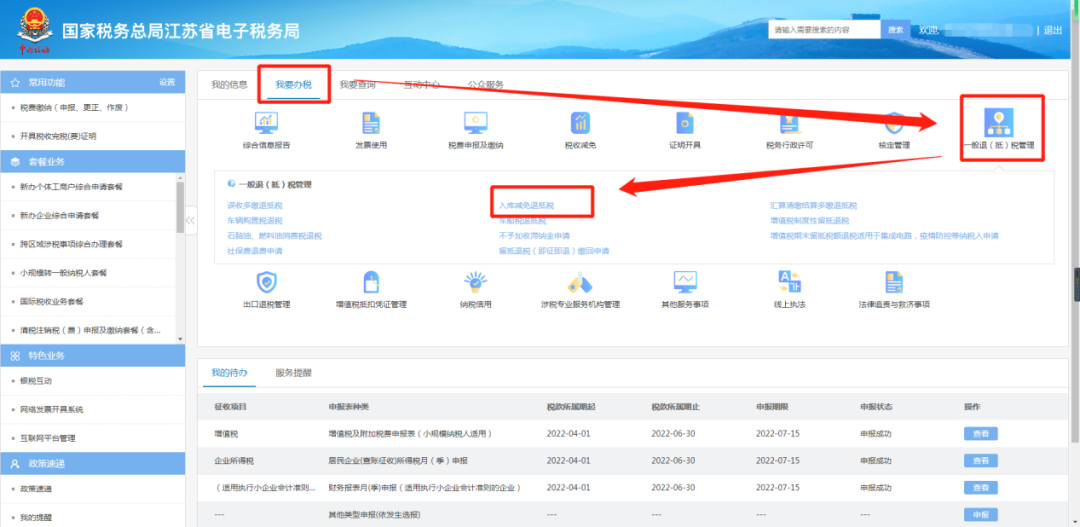Open 石脑油、燃料油消费税退税 link
The height and width of the screenshot is (527, 1080).
tap(274, 236)
